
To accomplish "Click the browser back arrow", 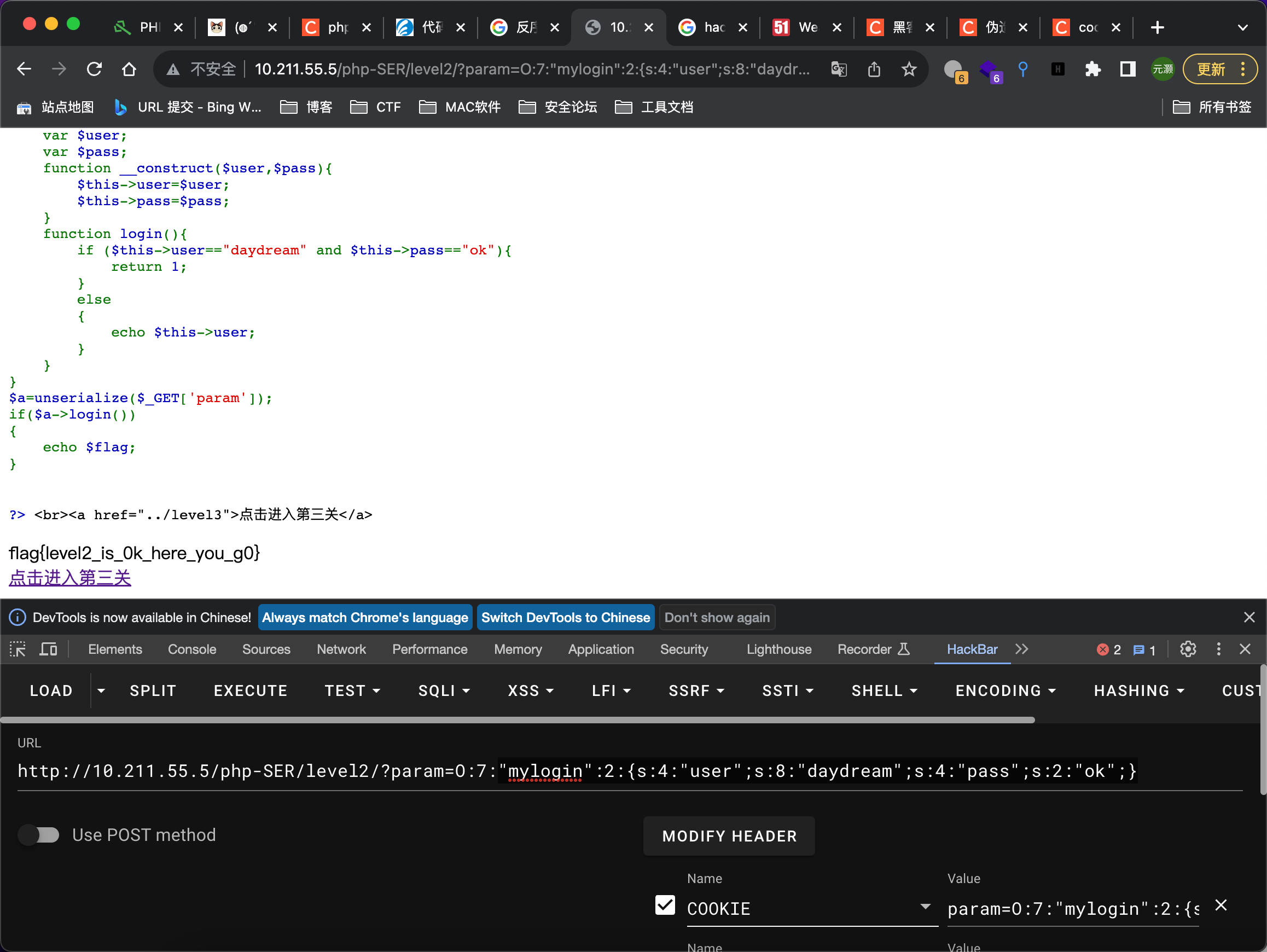I will click(24, 69).
